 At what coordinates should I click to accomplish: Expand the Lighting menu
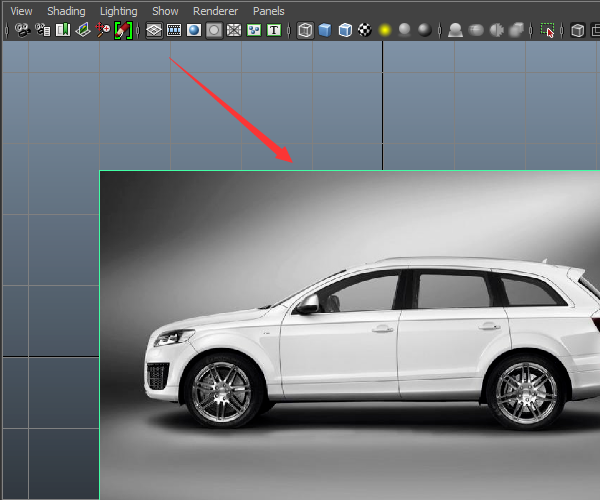click(118, 11)
